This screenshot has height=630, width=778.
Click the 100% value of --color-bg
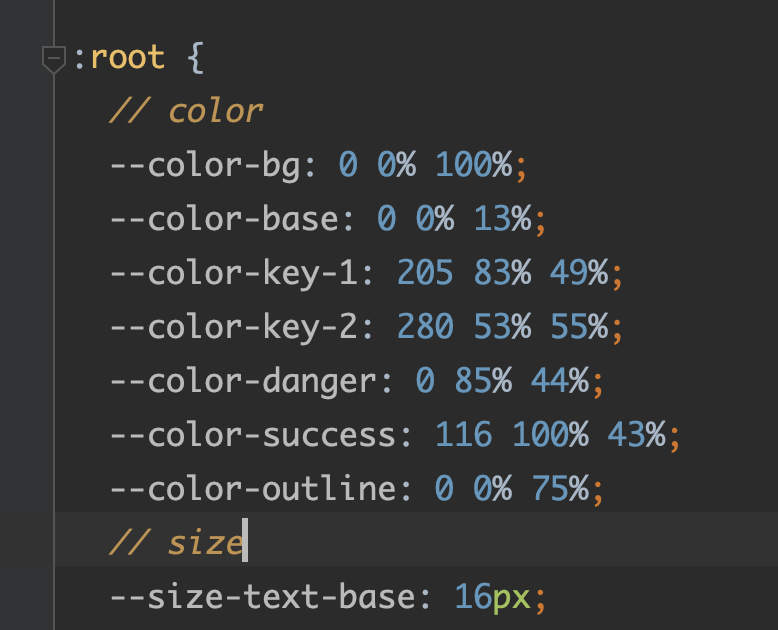click(x=474, y=165)
